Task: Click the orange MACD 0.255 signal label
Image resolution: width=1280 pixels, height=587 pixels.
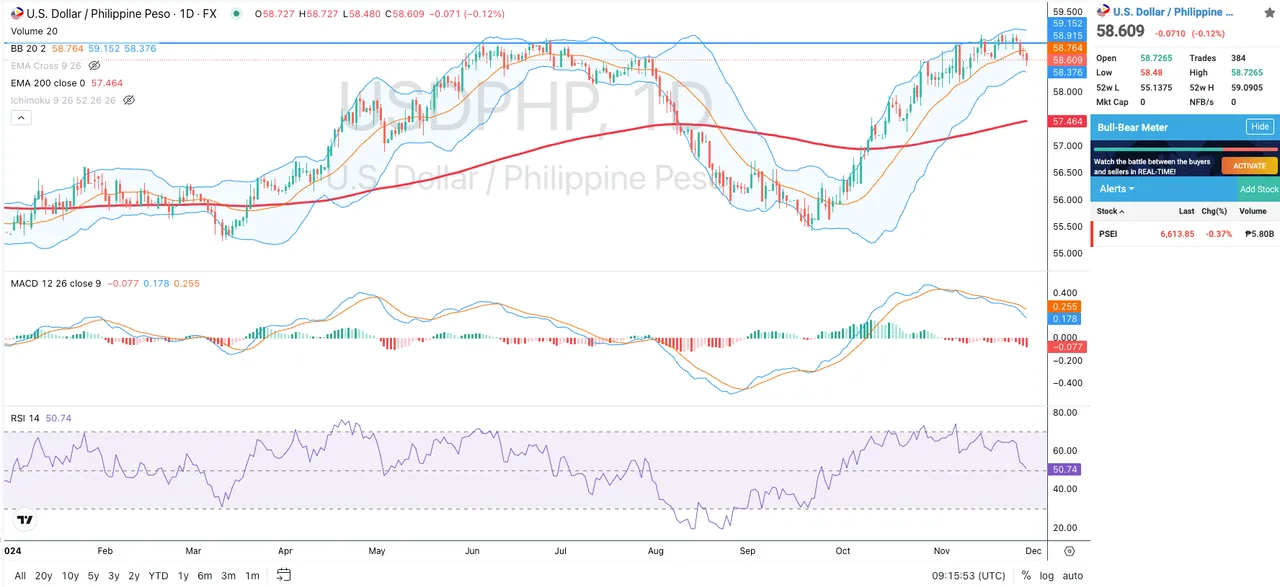Action: [1064, 307]
